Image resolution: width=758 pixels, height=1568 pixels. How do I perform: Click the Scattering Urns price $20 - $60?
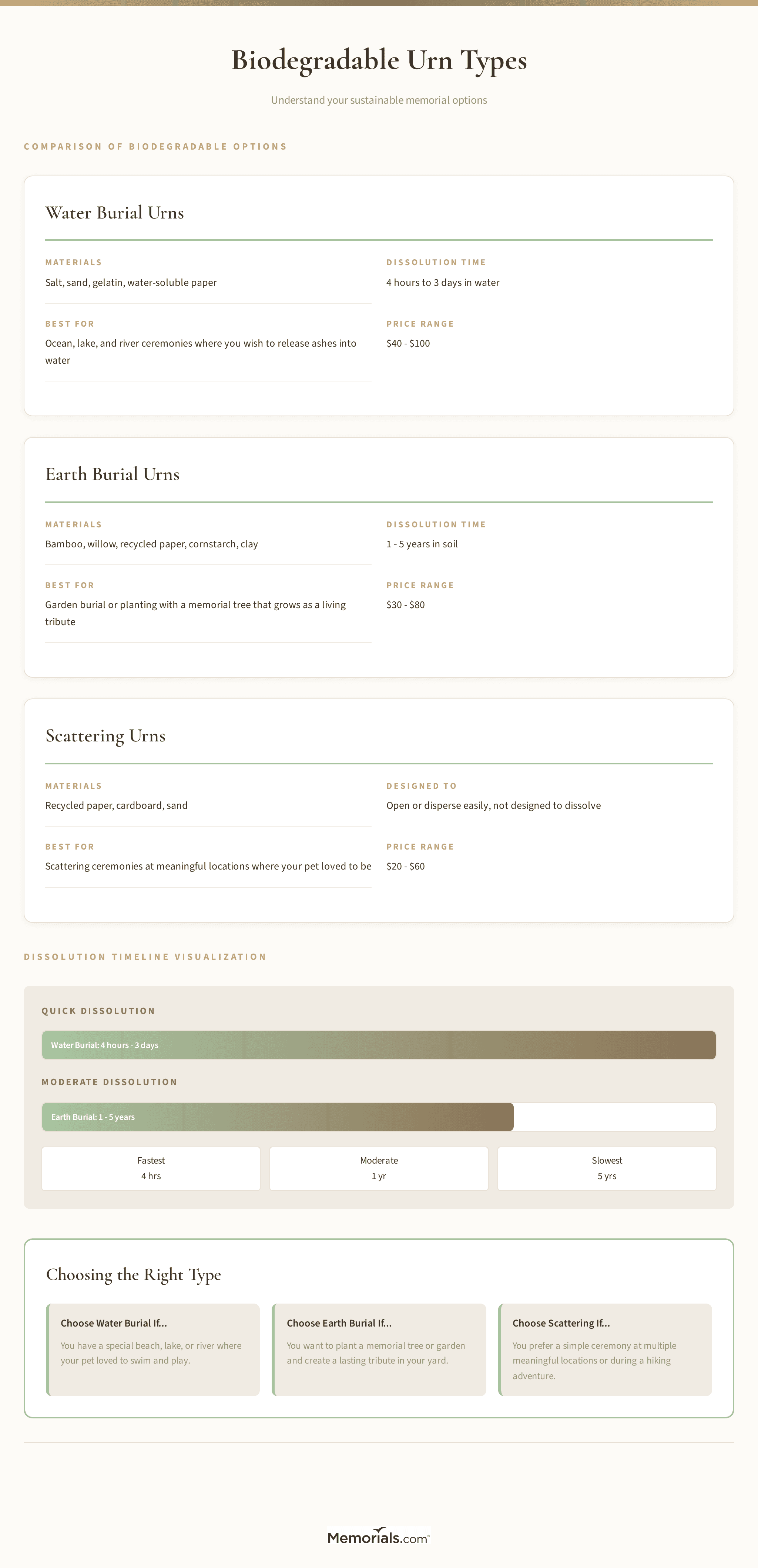405,866
